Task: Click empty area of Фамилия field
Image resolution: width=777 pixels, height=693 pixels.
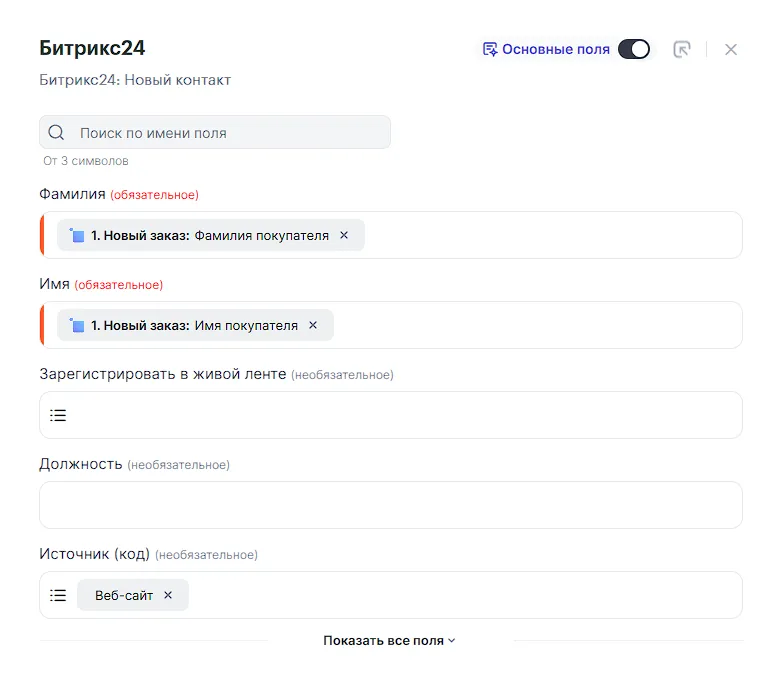Action: (x=550, y=235)
